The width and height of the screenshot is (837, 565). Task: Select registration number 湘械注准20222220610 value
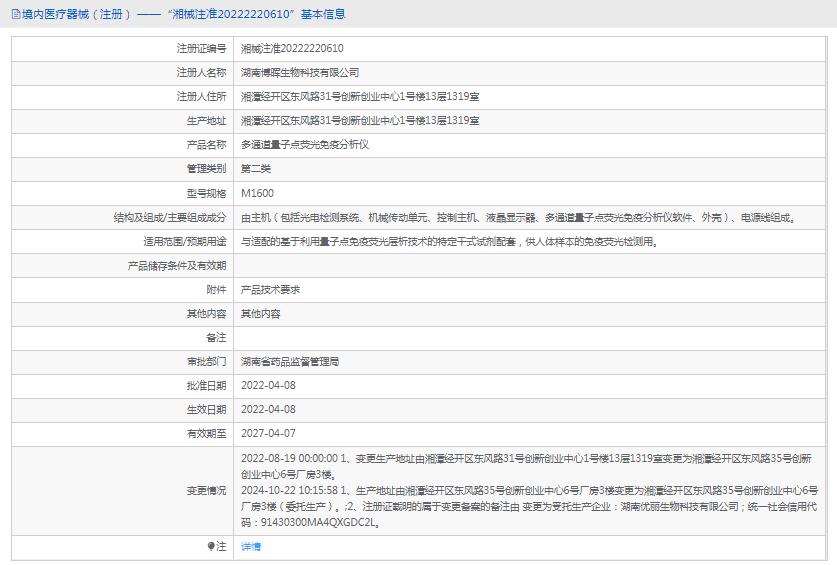(x=292, y=49)
